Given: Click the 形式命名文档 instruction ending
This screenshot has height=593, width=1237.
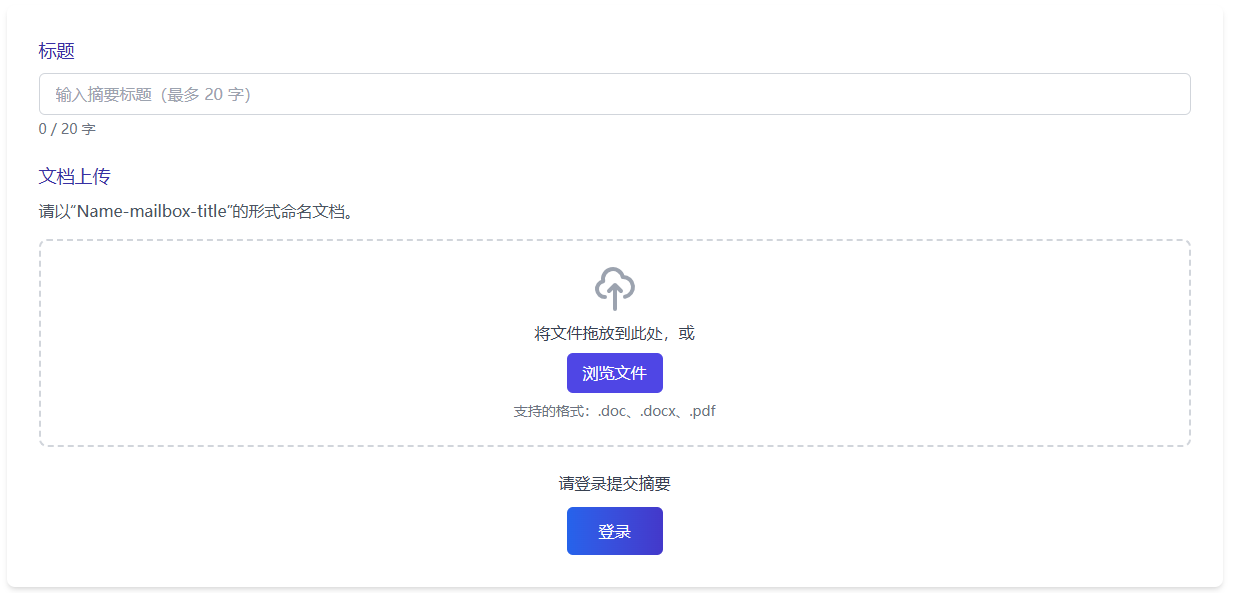Looking at the screenshot, I should (x=300, y=212).
